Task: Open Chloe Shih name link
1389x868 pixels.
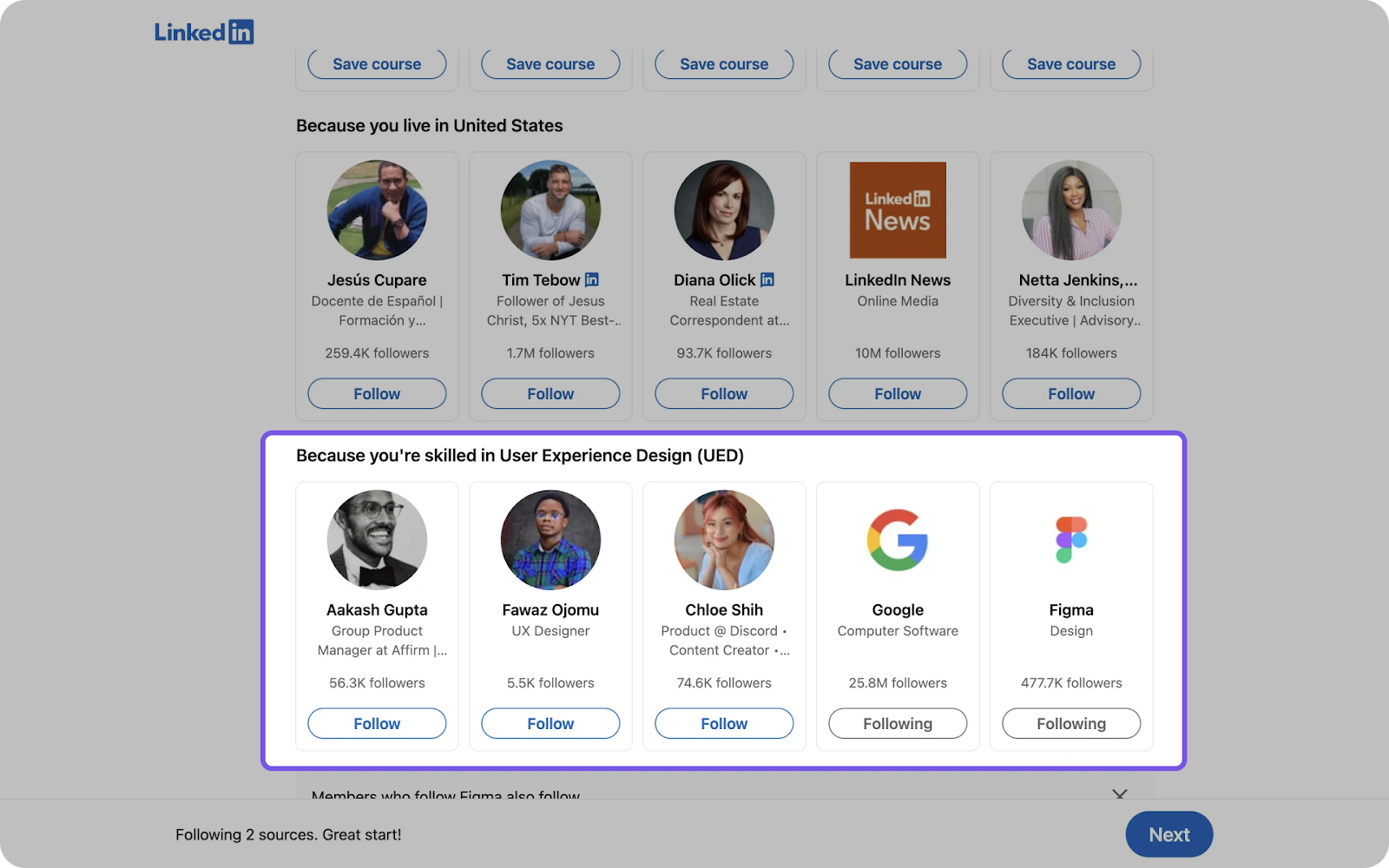Action: [x=724, y=610]
